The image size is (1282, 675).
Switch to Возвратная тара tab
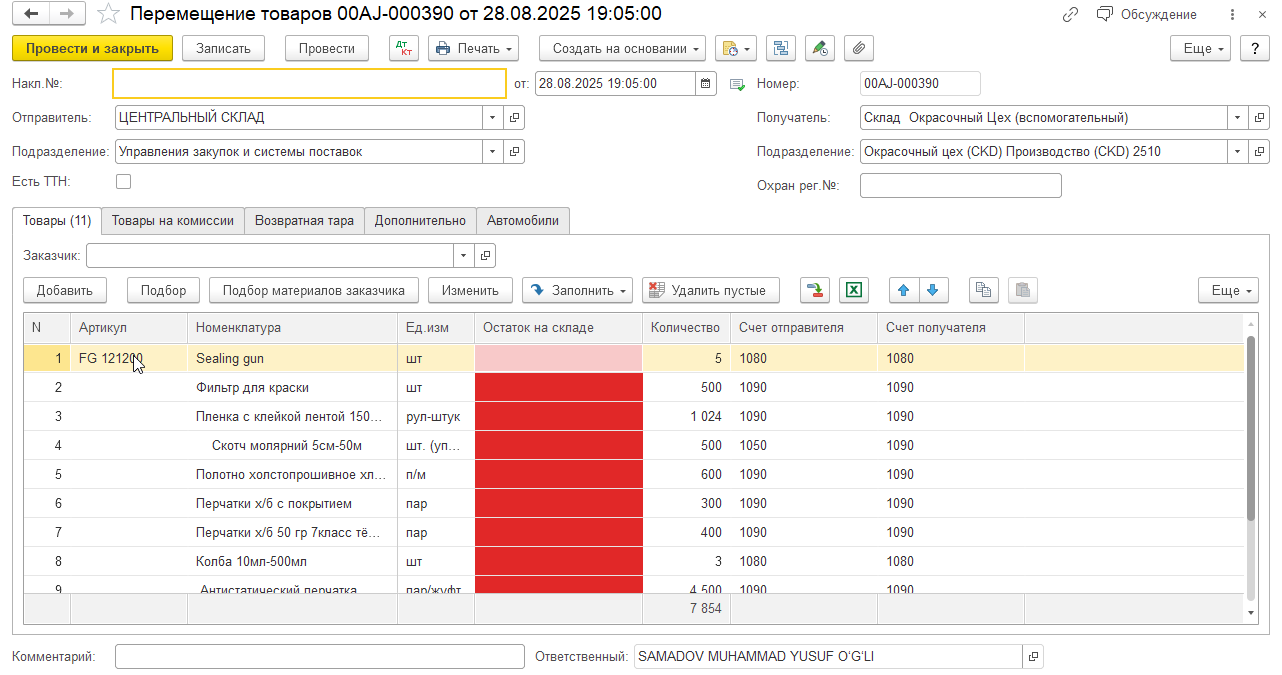click(x=304, y=220)
